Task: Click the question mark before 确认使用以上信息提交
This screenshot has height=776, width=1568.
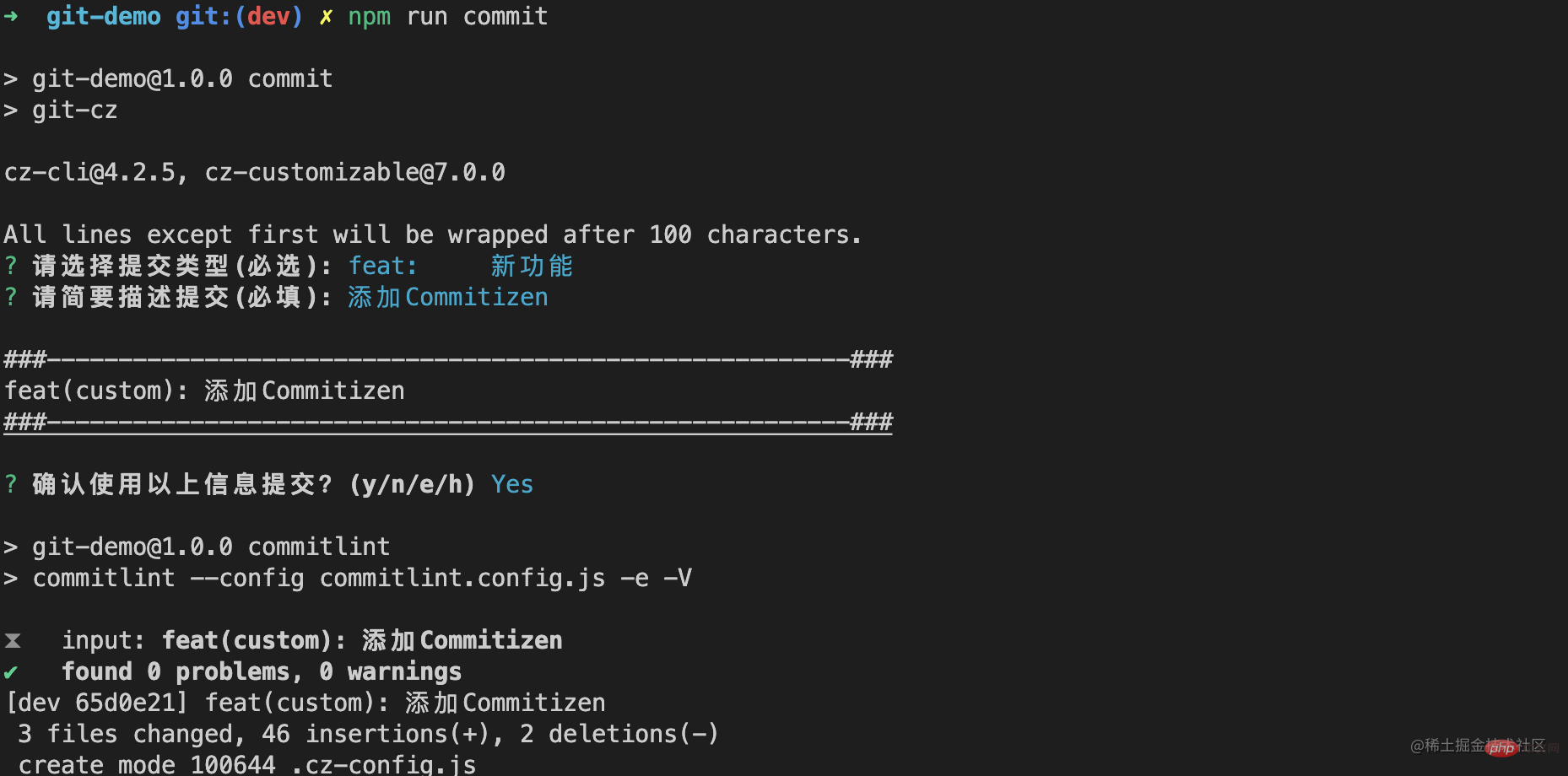Action: [x=11, y=484]
